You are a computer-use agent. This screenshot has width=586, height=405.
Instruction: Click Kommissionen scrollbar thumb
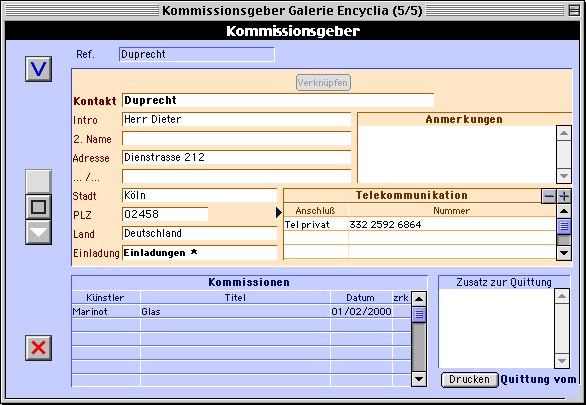pyautogui.click(x=419, y=314)
